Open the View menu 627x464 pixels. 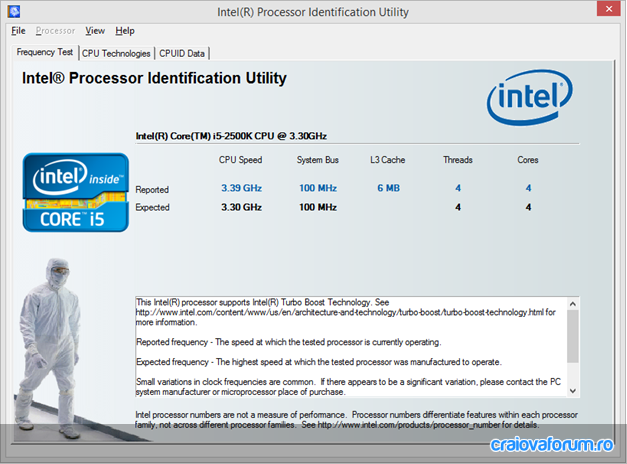(x=95, y=31)
